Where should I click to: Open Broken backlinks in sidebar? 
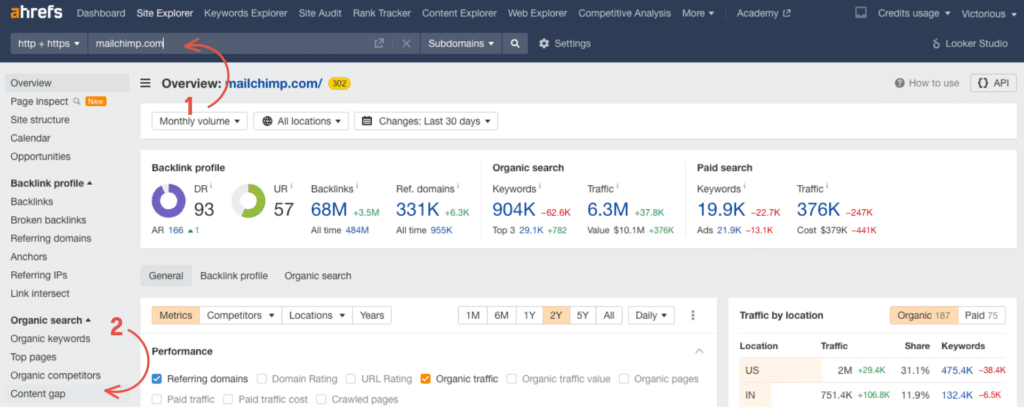48,220
